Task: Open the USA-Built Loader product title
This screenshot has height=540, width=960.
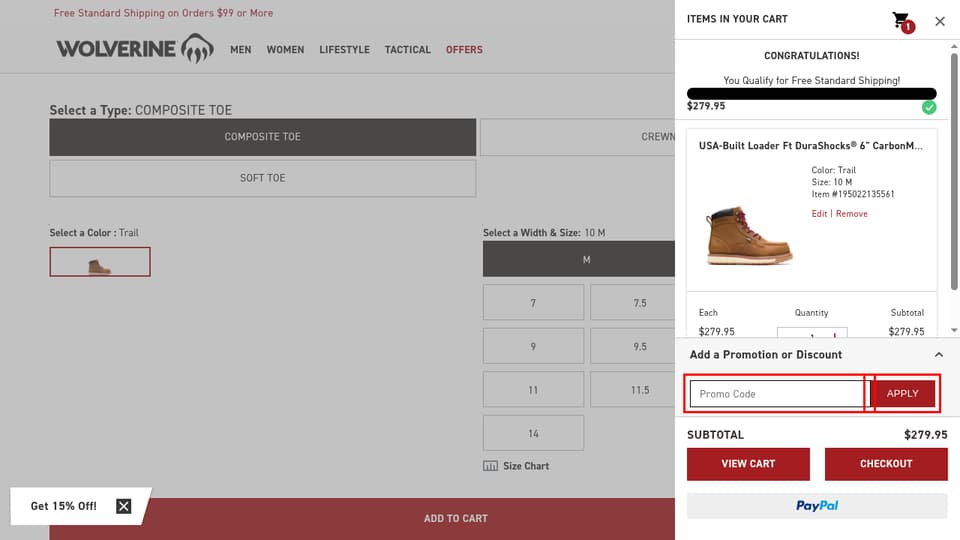Action: [x=811, y=146]
